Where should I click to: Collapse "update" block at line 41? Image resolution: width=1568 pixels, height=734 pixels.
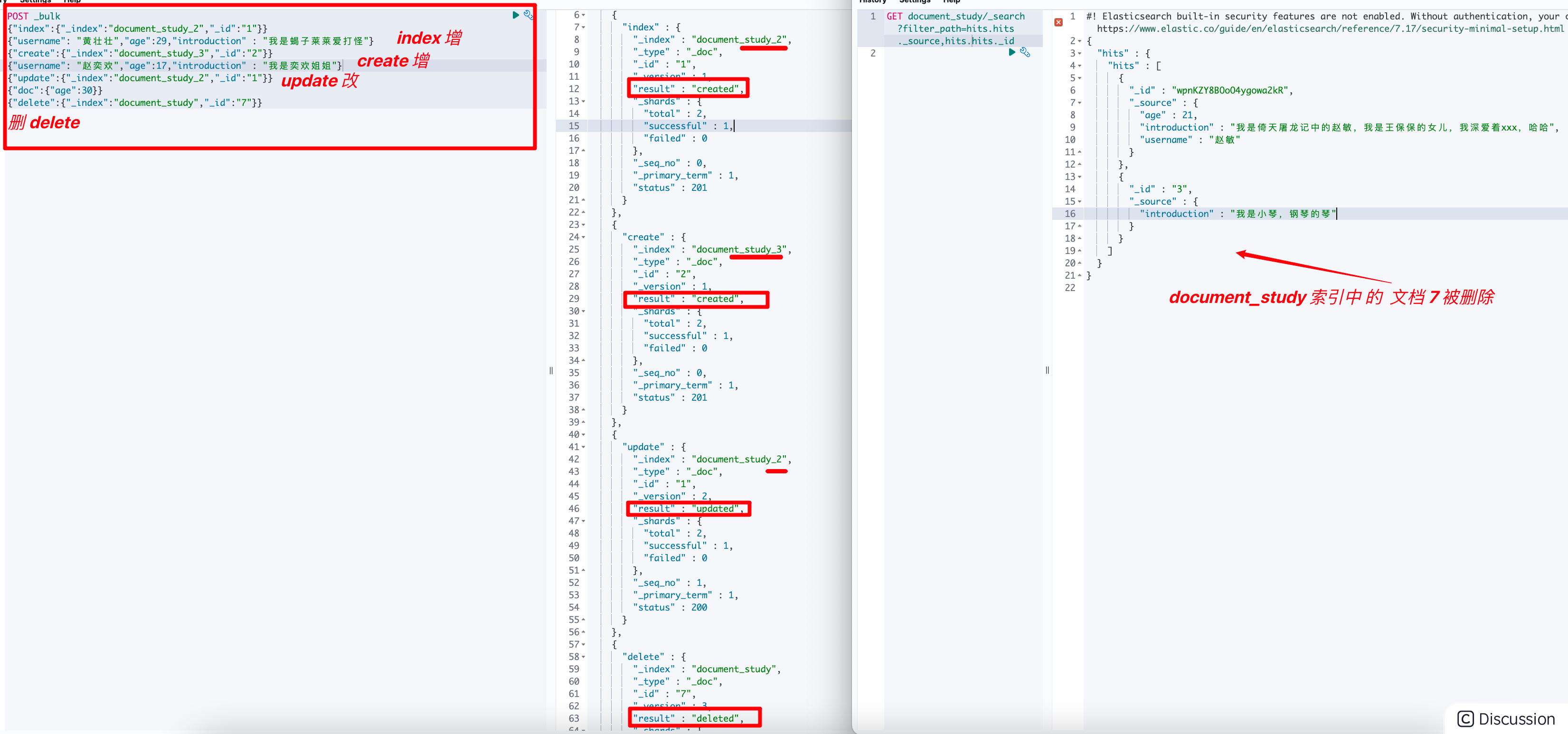click(x=584, y=447)
